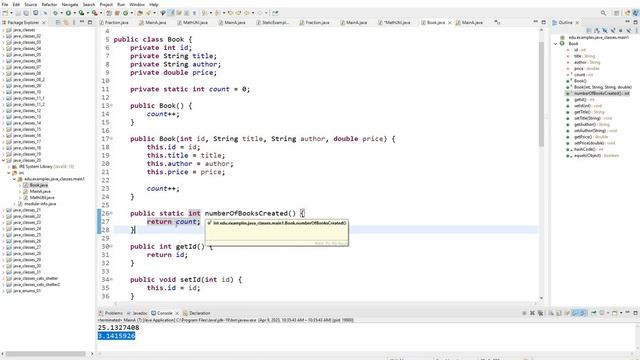Open Package Explorer view menu icon
The height and width of the screenshot is (360, 640).
tap(74, 22)
